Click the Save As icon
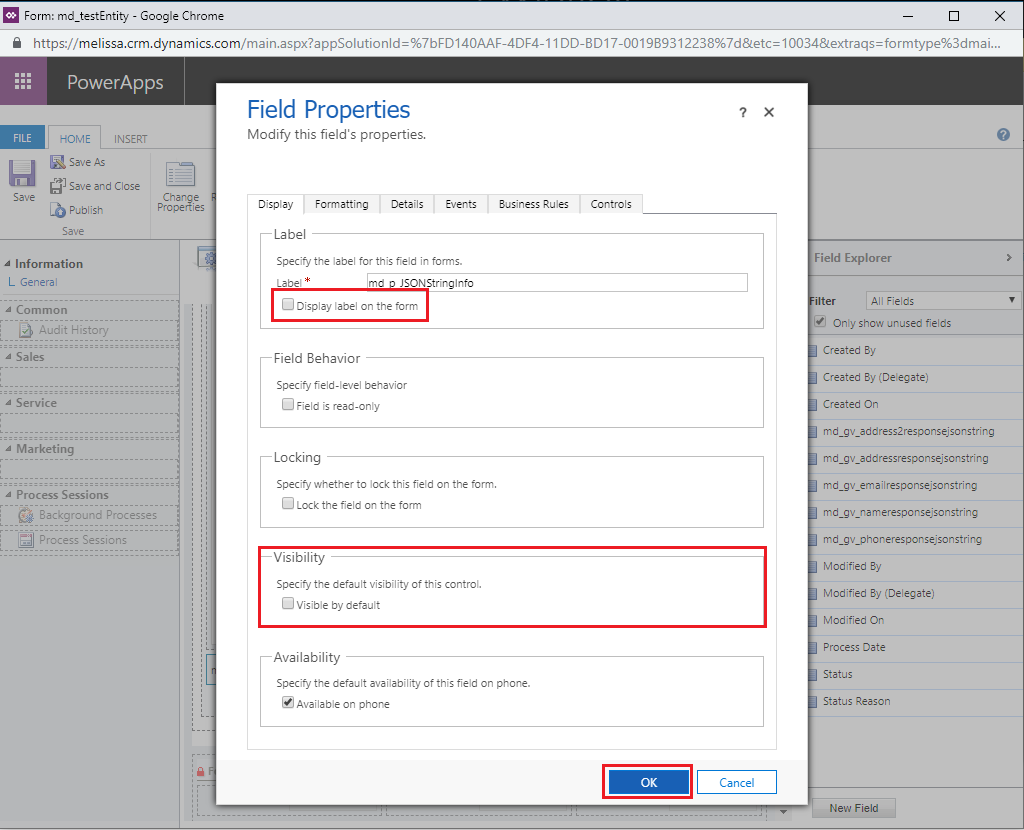Screen dimensions: 1024x830 58,161
